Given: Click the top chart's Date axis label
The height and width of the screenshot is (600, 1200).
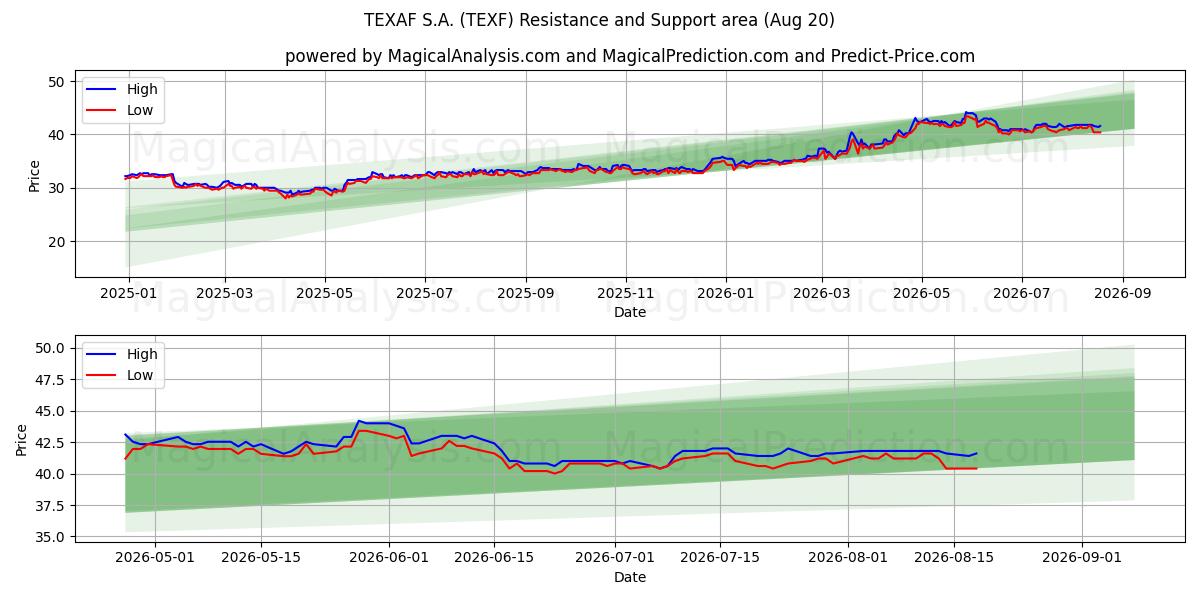Looking at the screenshot, I should [630, 312].
